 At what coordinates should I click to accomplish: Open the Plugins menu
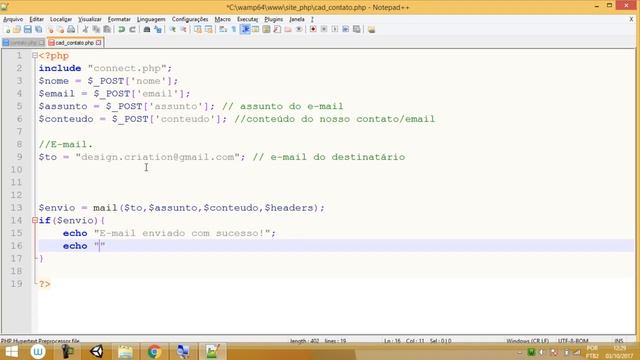pos(273,19)
